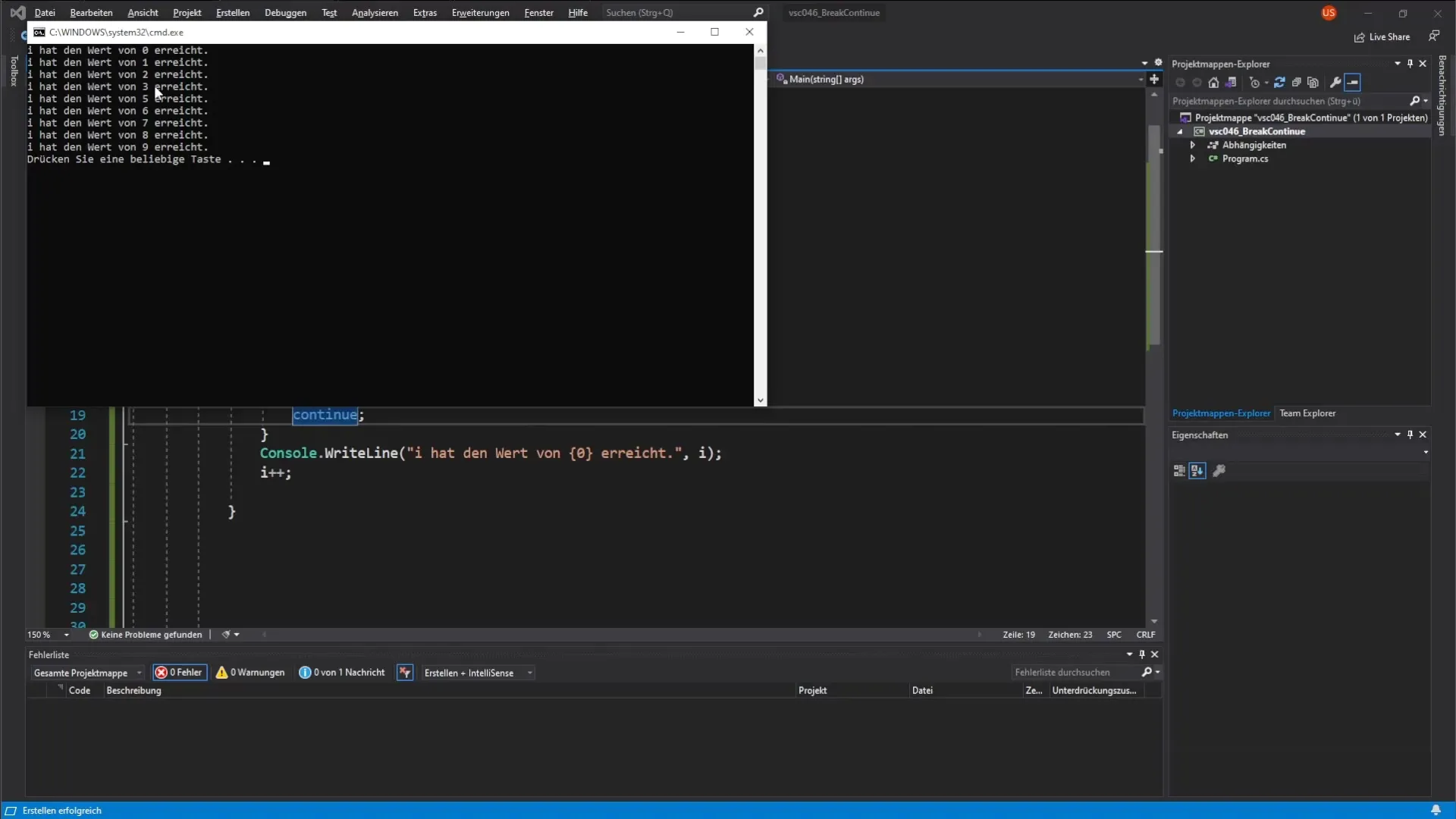Open the Extras menu
1456x819 pixels.
coord(425,13)
